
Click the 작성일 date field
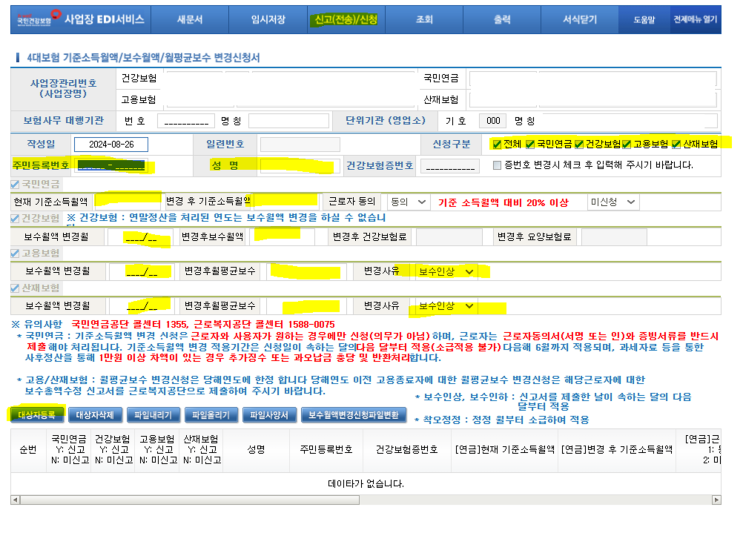pos(111,144)
